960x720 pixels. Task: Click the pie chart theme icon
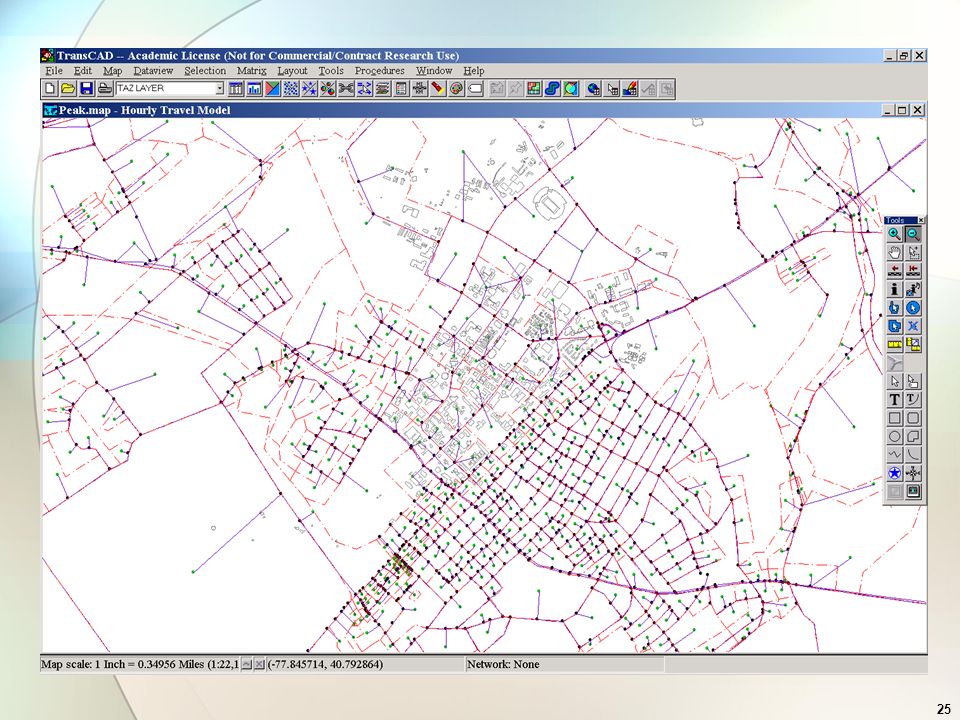tap(328, 89)
